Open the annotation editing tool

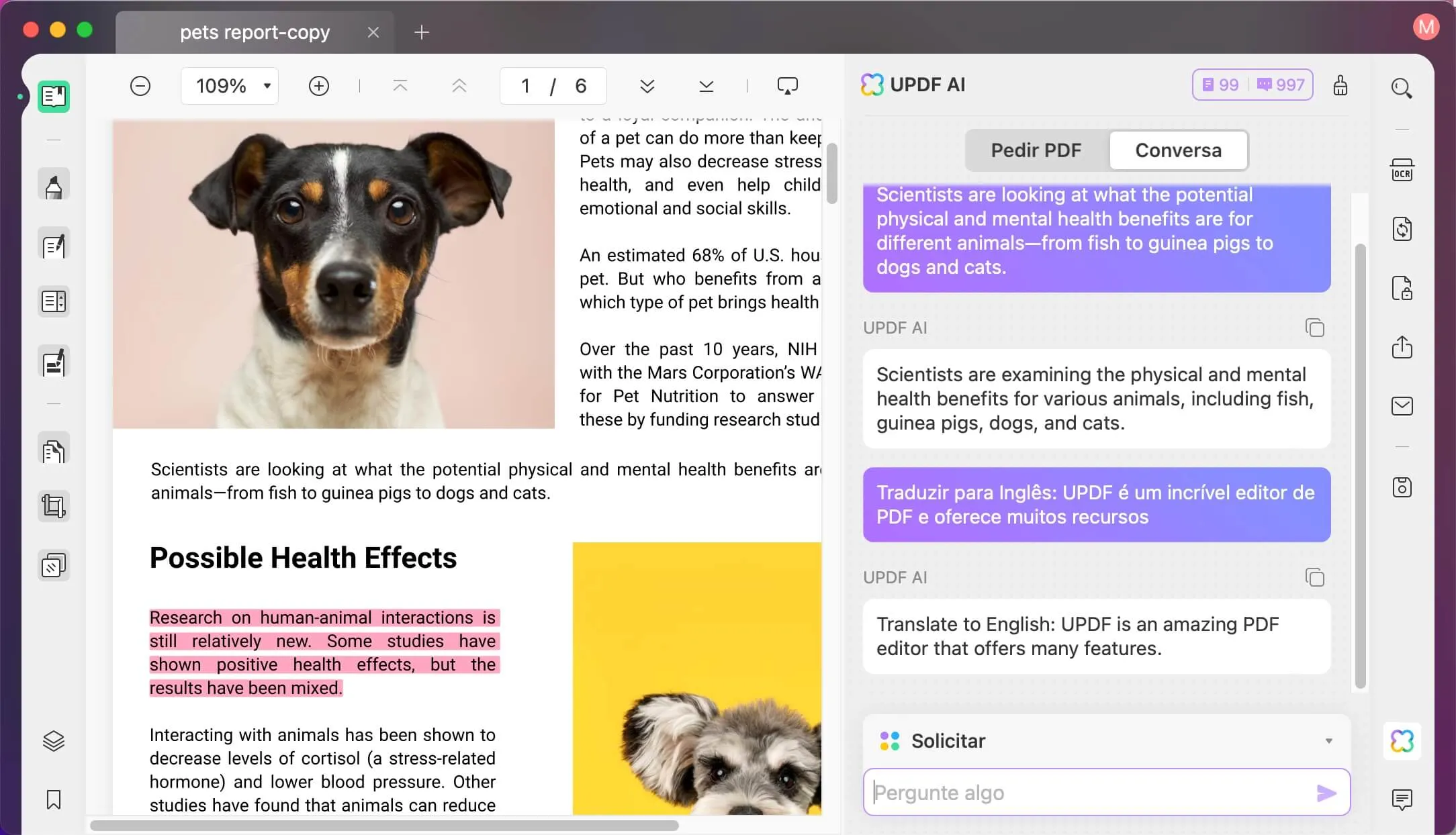click(x=54, y=244)
